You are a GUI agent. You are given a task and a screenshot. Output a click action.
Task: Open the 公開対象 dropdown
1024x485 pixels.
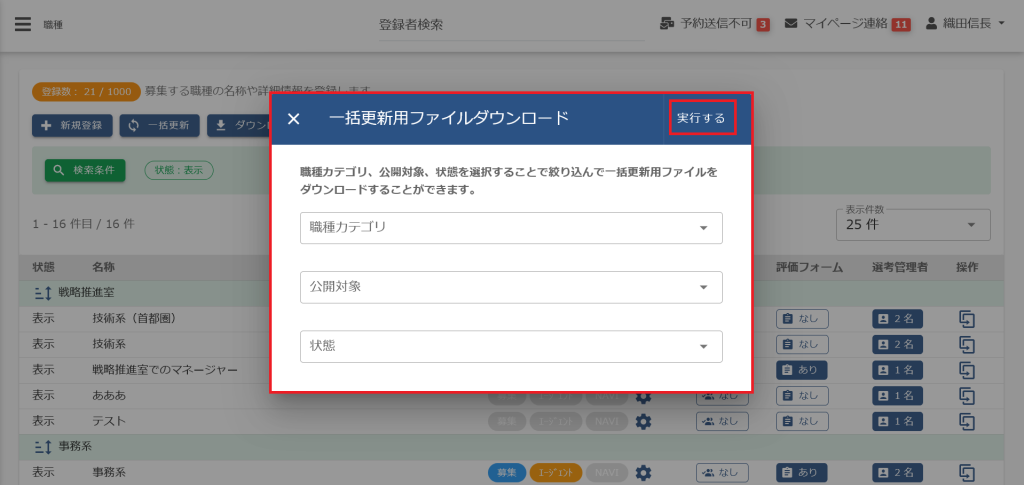pos(510,287)
